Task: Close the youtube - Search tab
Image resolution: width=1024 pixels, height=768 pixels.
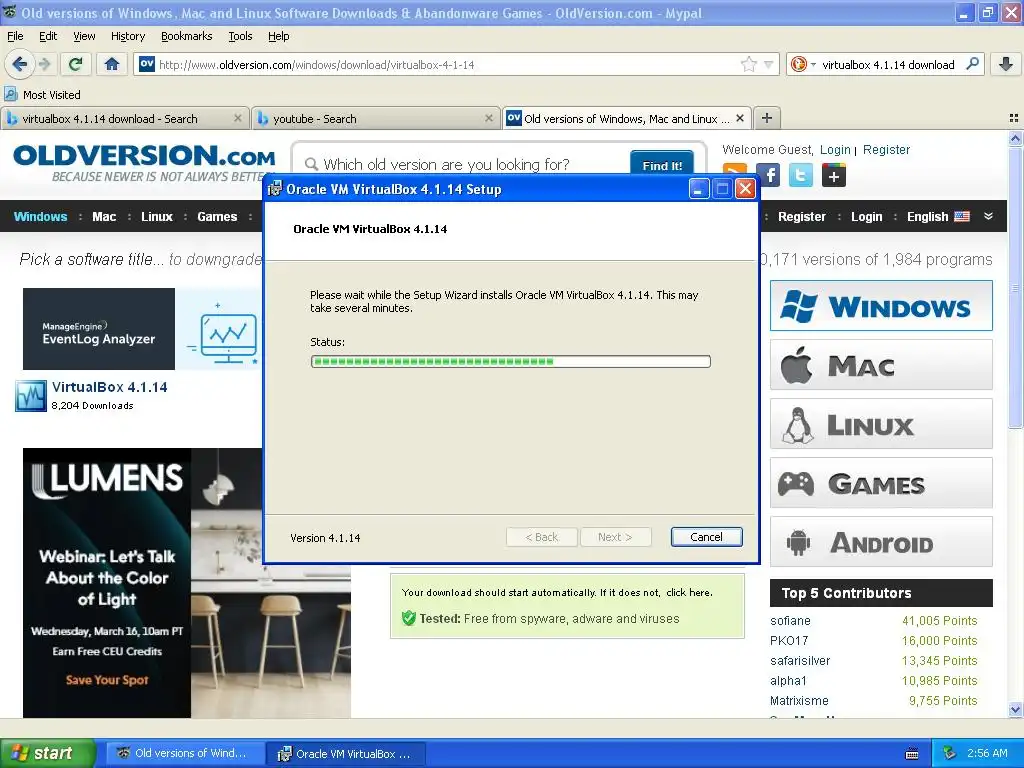Action: pyautogui.click(x=488, y=118)
